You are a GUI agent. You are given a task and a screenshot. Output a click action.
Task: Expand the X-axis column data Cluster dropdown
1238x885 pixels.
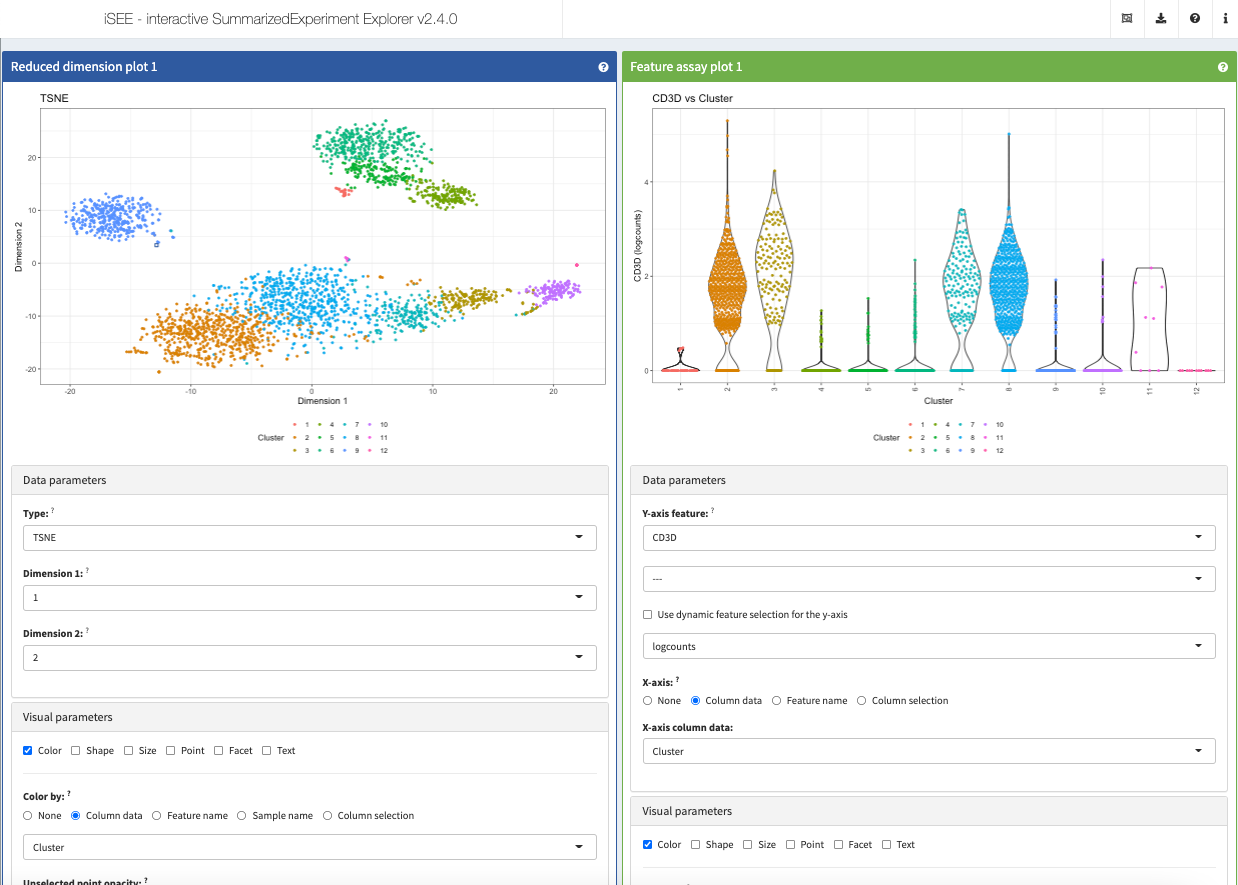point(928,751)
